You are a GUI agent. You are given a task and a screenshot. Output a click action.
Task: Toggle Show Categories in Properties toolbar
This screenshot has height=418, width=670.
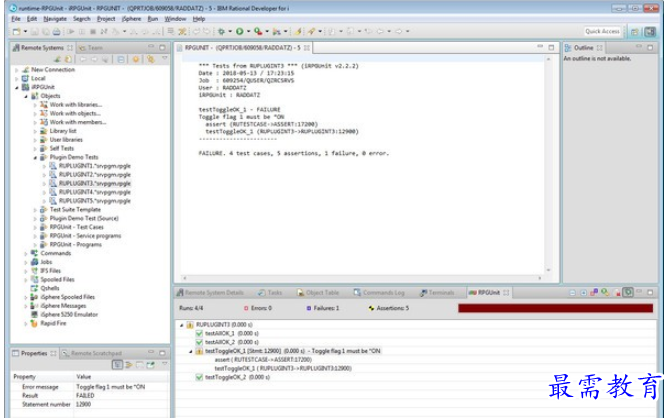pyautogui.click(x=117, y=365)
